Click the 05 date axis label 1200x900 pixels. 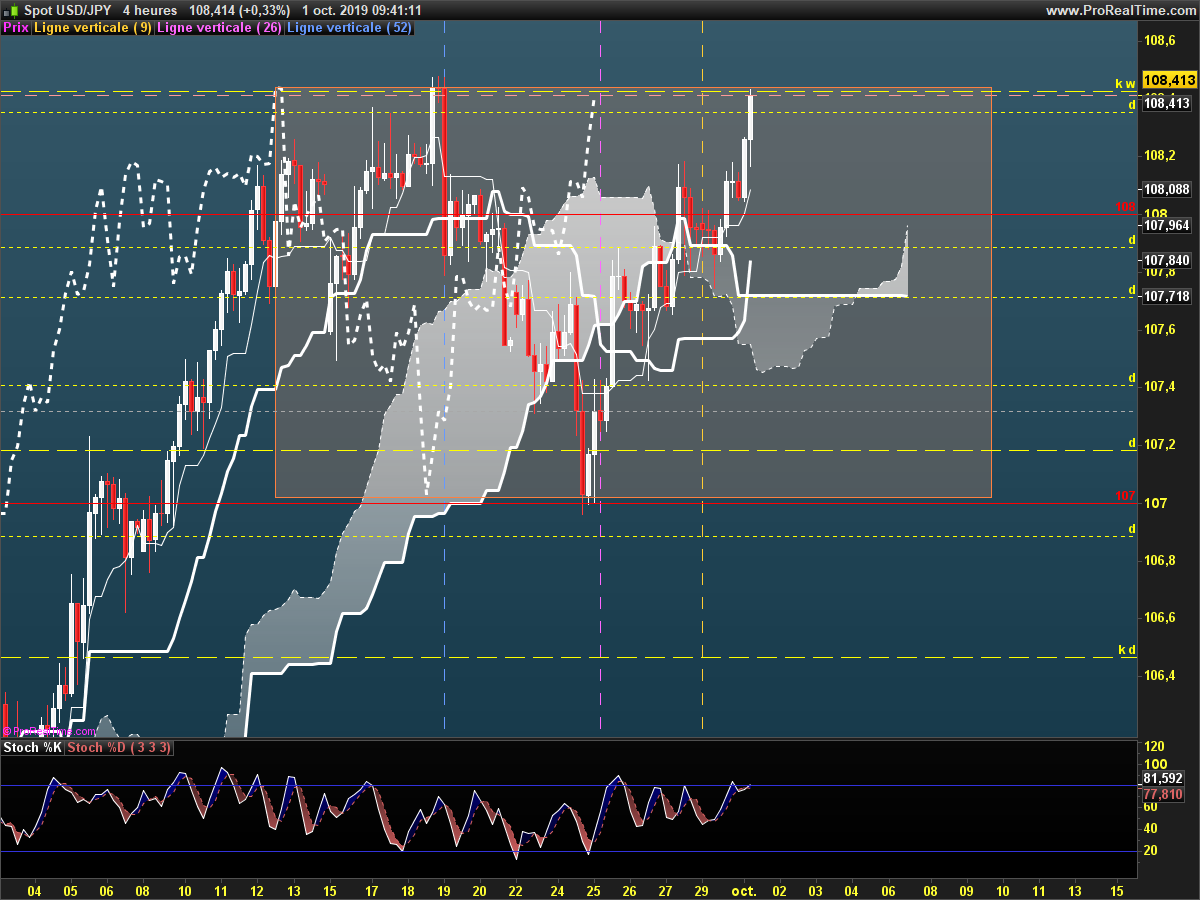tap(70, 890)
